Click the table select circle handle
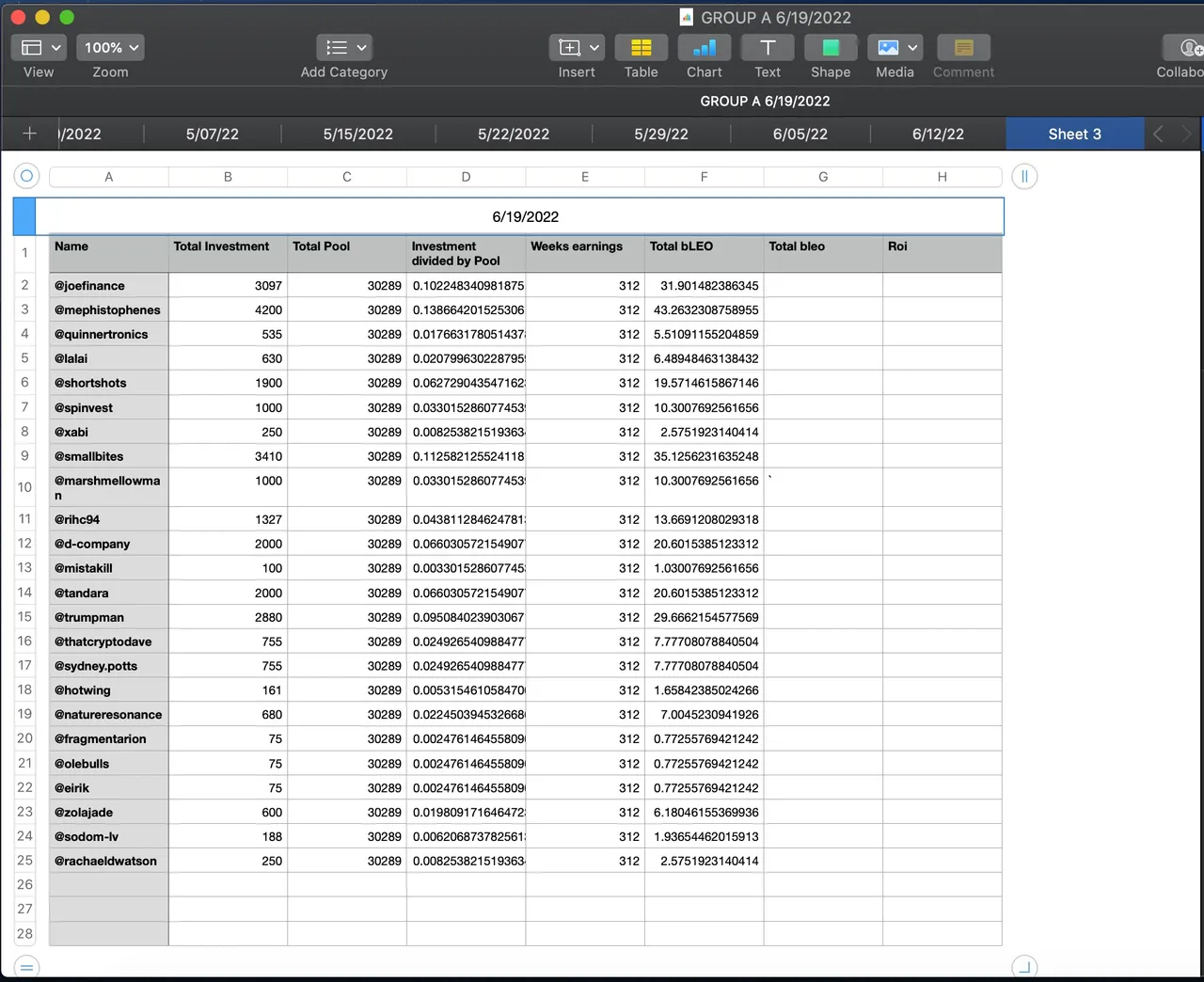 pos(26,176)
